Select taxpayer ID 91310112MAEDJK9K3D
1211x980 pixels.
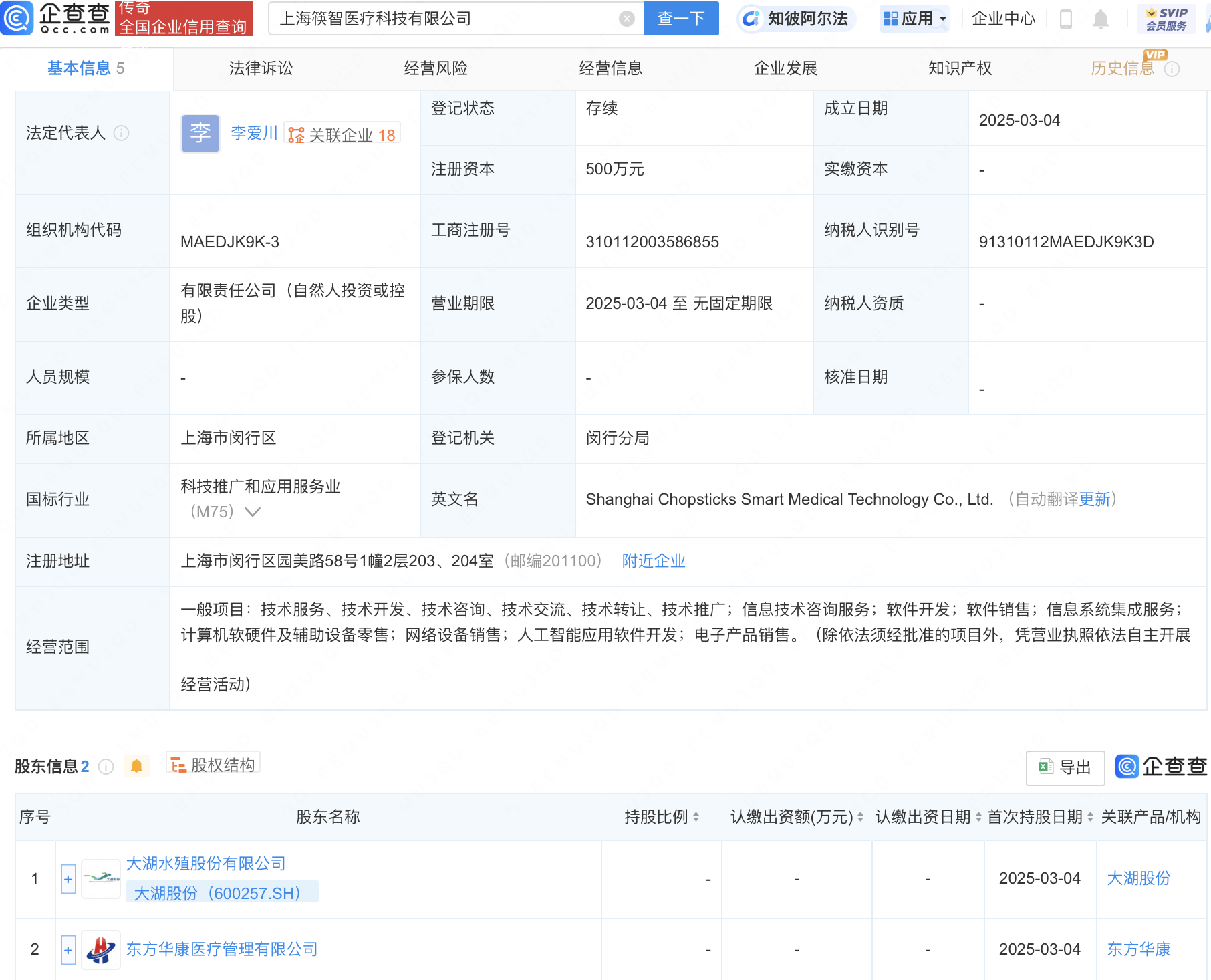pos(1067,242)
